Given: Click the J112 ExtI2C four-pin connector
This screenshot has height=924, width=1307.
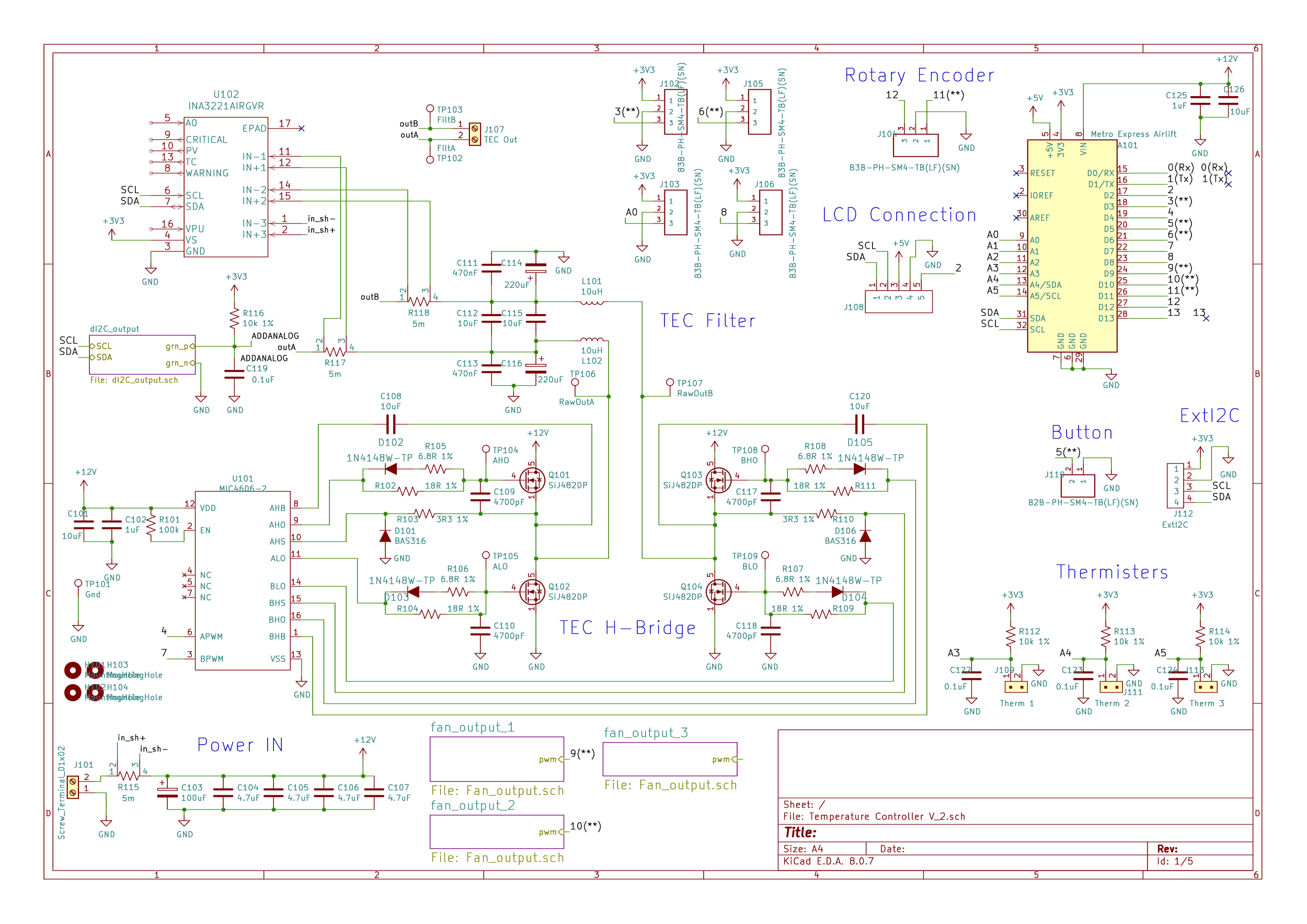Looking at the screenshot, I should (x=1176, y=486).
